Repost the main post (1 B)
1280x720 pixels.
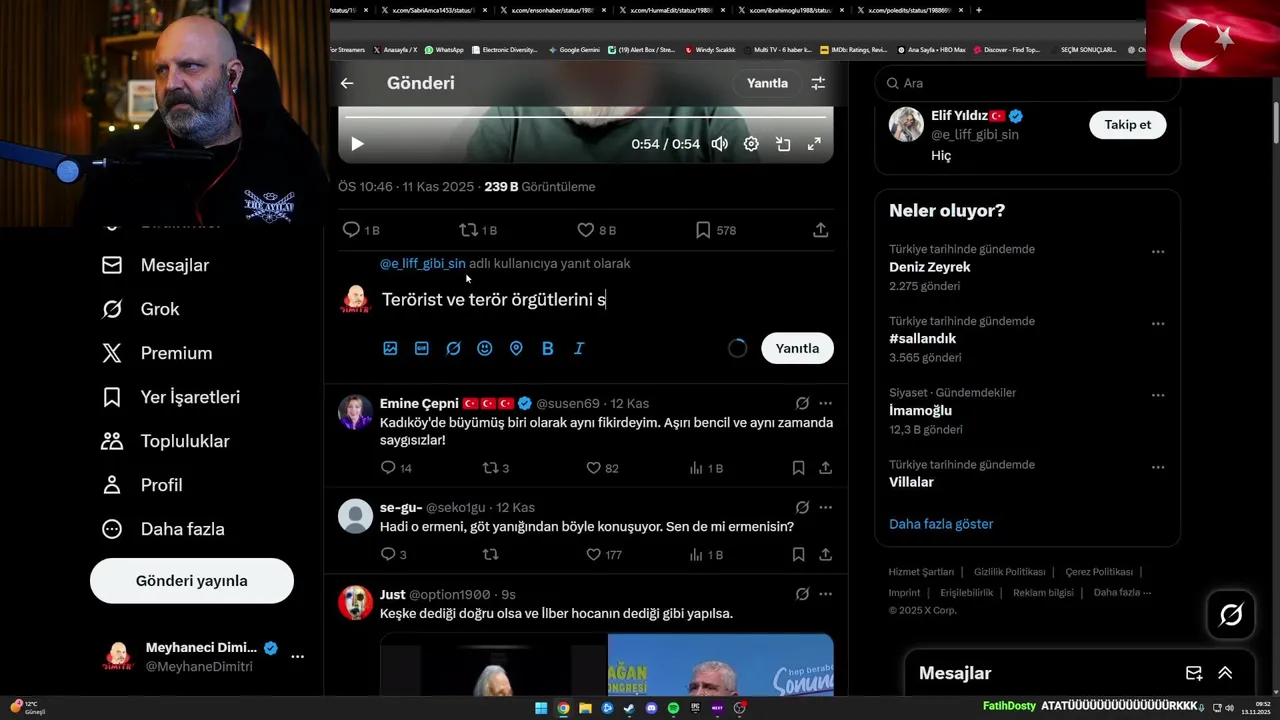pos(478,230)
